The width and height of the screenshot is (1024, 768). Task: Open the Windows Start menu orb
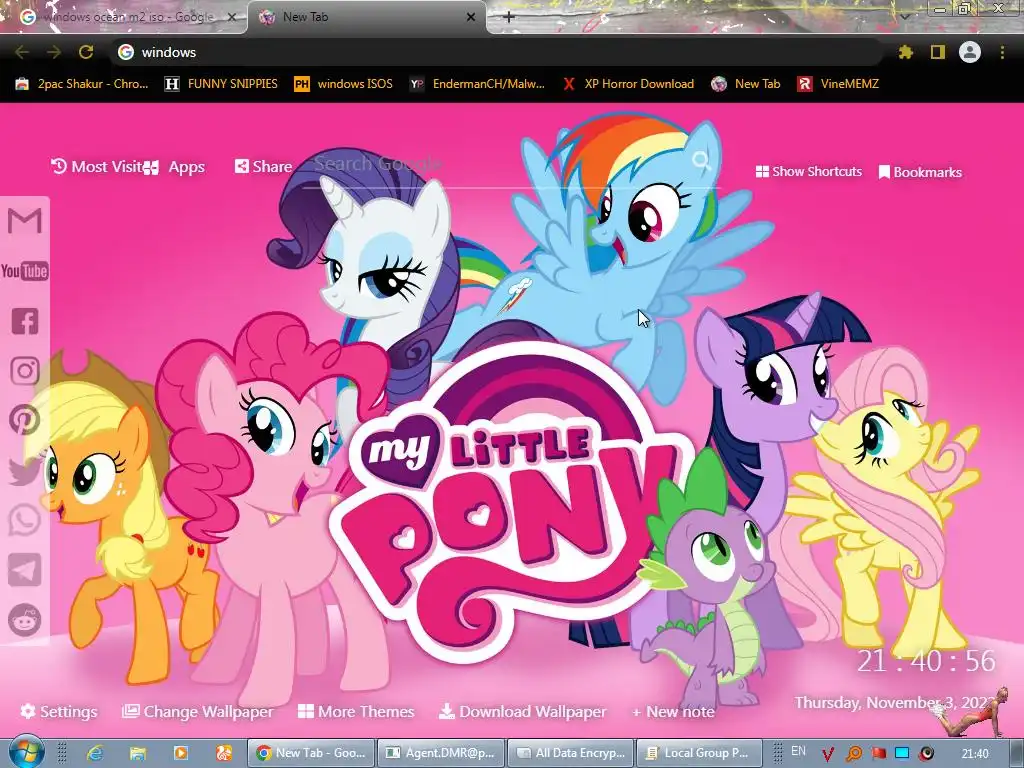[x=26, y=753]
